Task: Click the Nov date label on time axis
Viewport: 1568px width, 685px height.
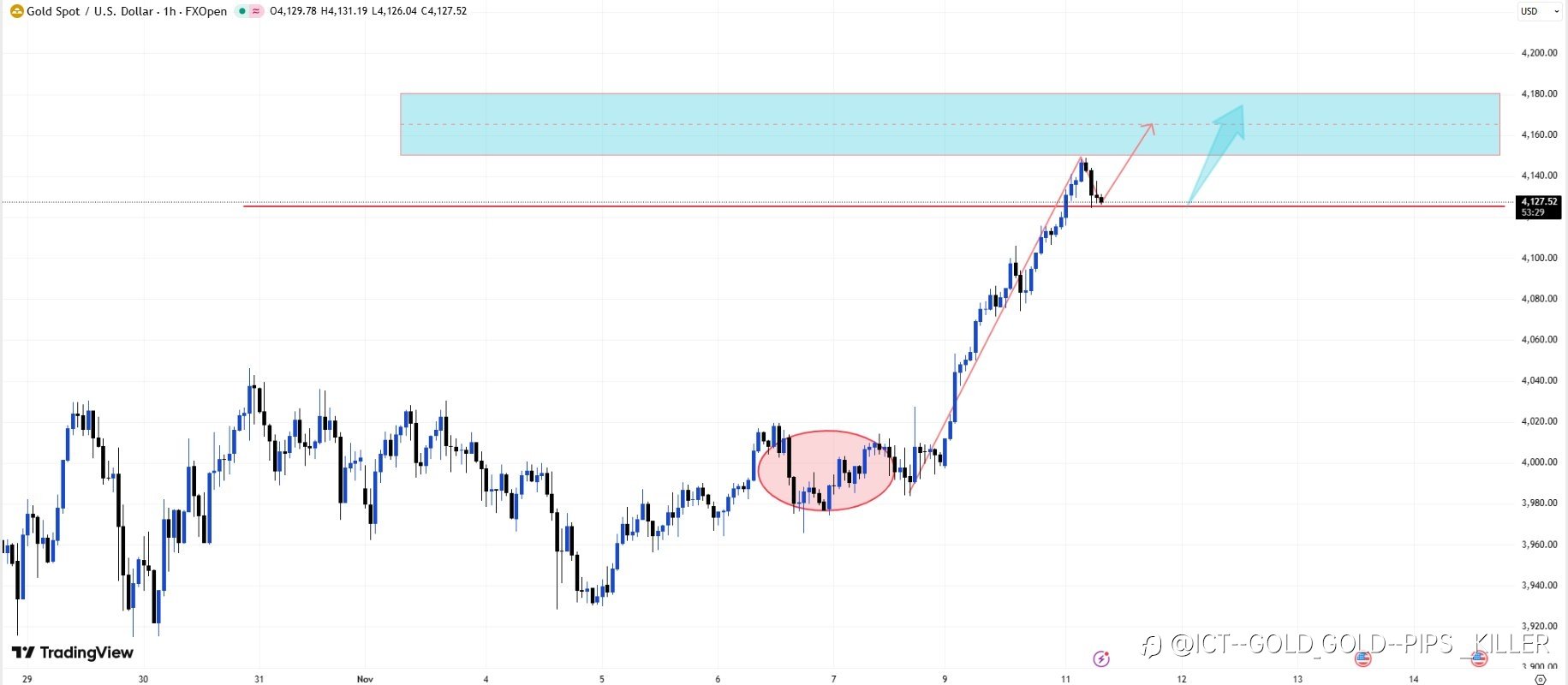Action: 365,679
